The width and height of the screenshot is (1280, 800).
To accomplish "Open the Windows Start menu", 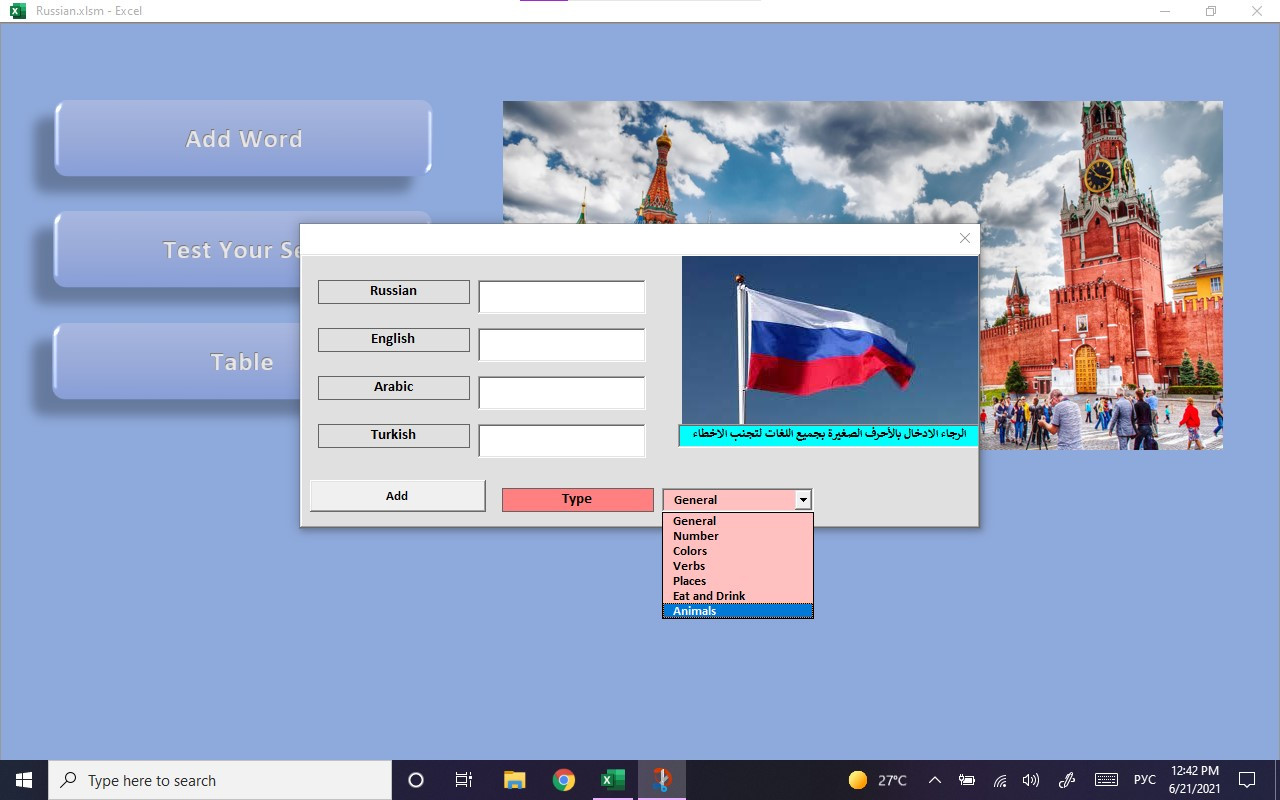I will pos(24,780).
